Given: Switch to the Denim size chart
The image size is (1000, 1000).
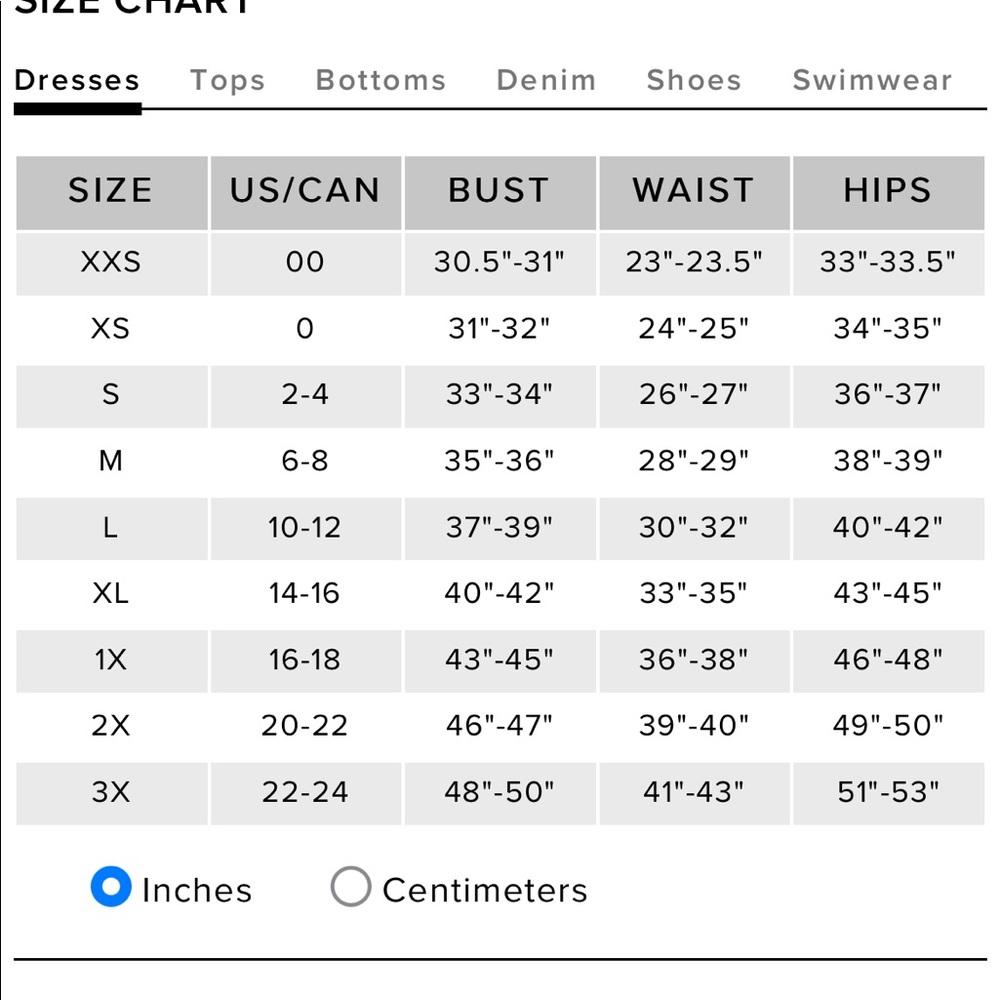Looking at the screenshot, I should [x=547, y=80].
